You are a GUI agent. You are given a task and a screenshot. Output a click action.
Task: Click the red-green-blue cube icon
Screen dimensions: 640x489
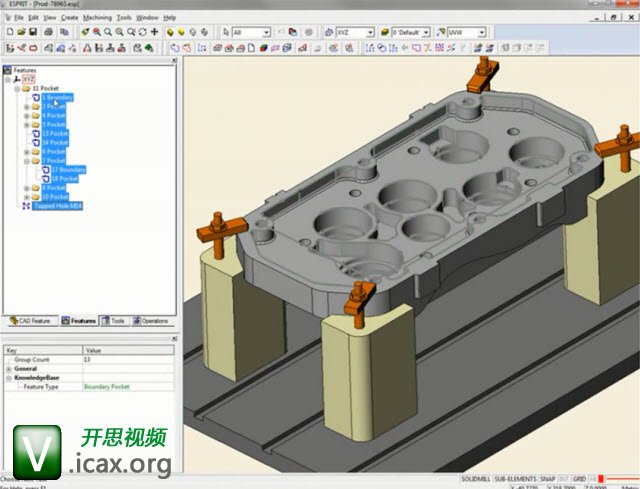coord(264,48)
